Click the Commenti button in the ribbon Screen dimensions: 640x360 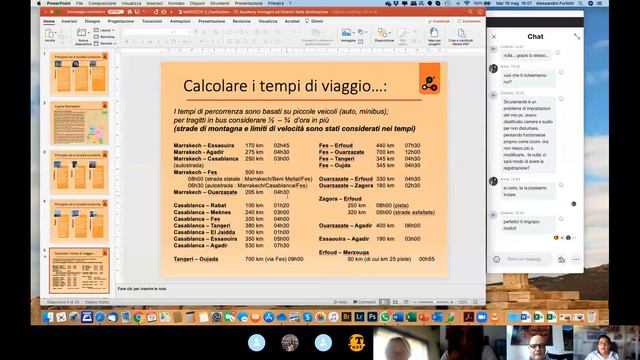coord(469,21)
